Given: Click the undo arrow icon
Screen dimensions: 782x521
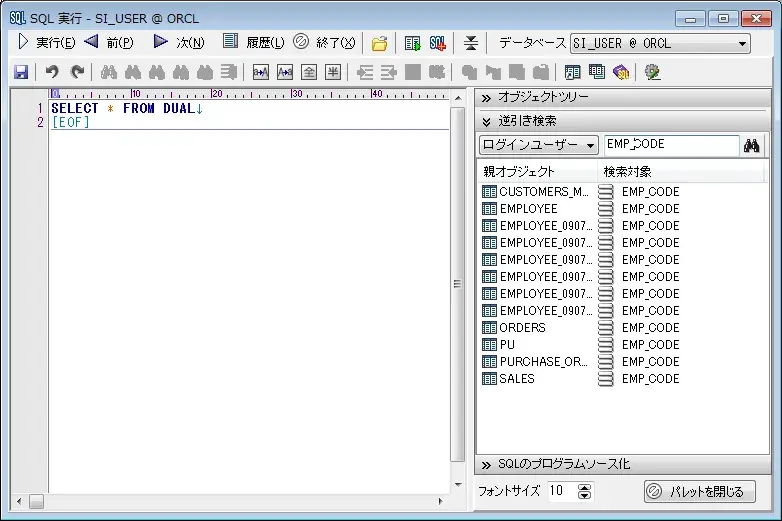Looking at the screenshot, I should click(x=52, y=72).
